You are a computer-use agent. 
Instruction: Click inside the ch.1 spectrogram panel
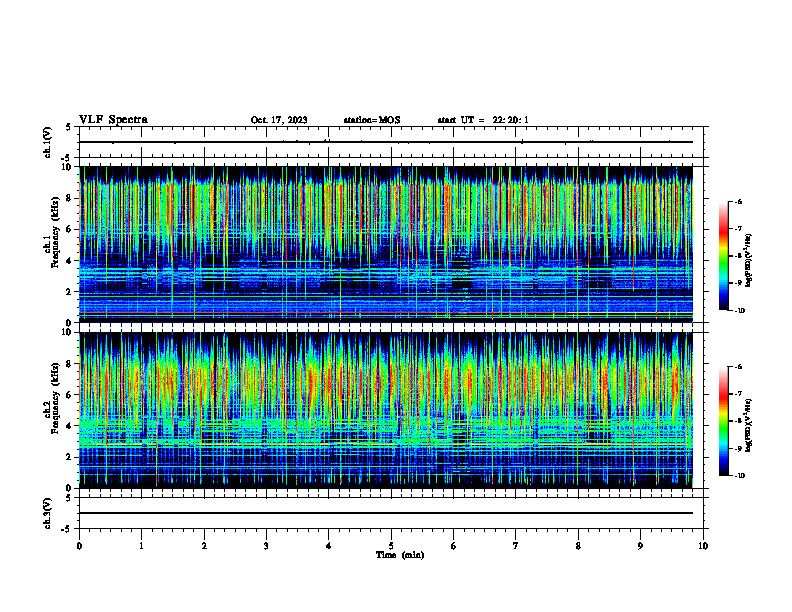pyautogui.click(x=385, y=244)
